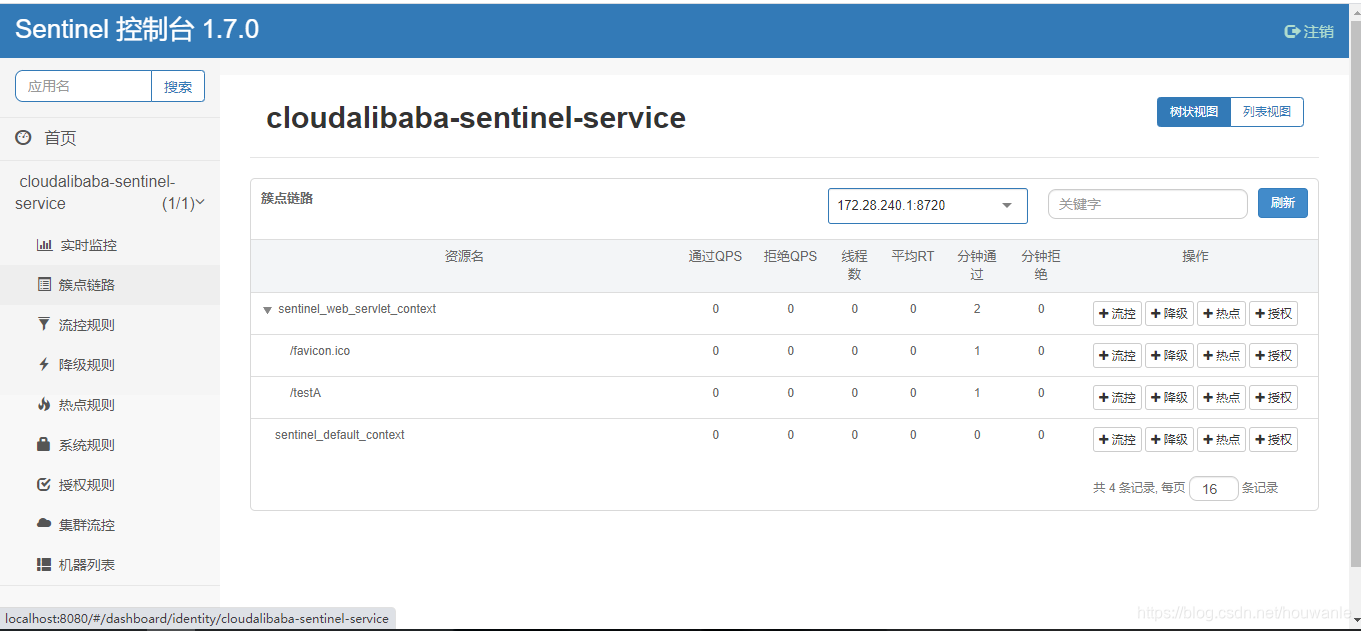Click the lightning icon for 降级规则
The image size is (1361, 631).
(x=43, y=365)
